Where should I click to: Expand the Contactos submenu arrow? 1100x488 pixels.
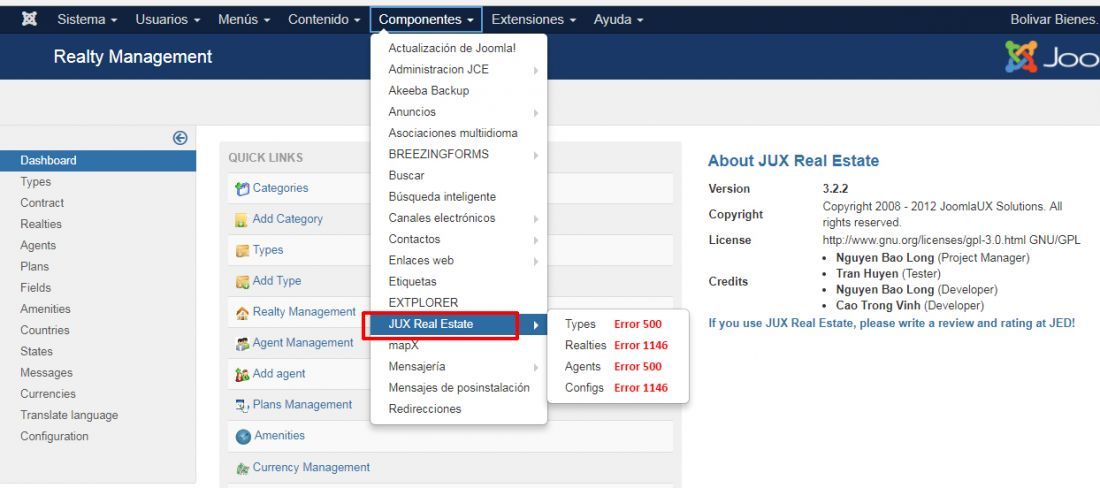[535, 240]
